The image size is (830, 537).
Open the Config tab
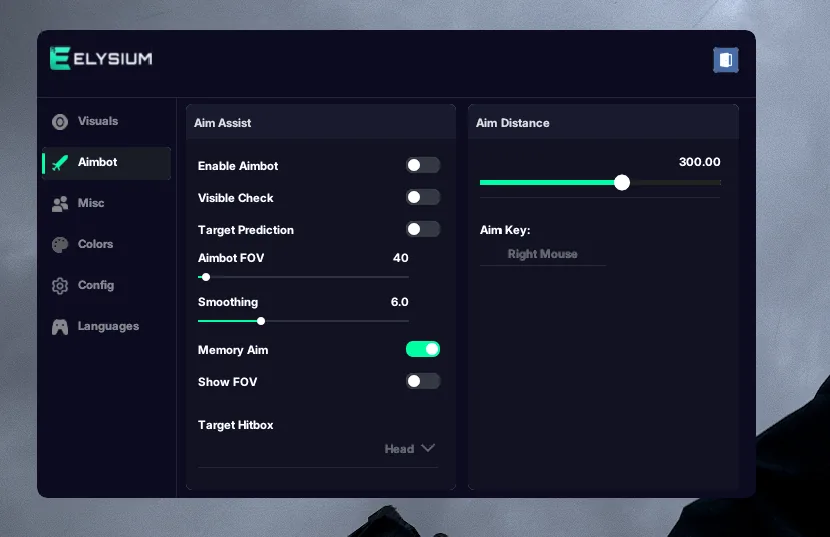pyautogui.click(x=96, y=285)
